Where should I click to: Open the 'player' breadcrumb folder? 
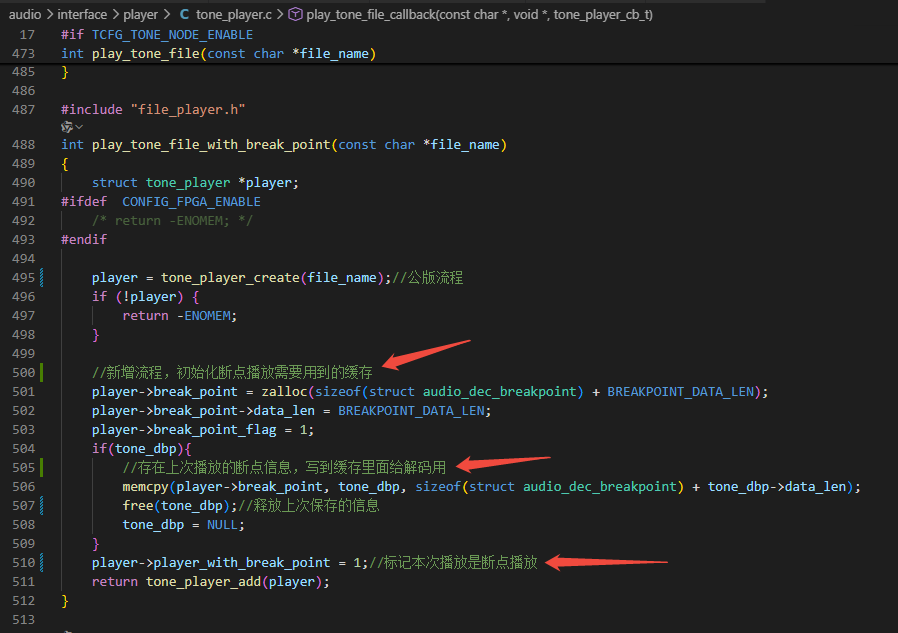pos(140,14)
